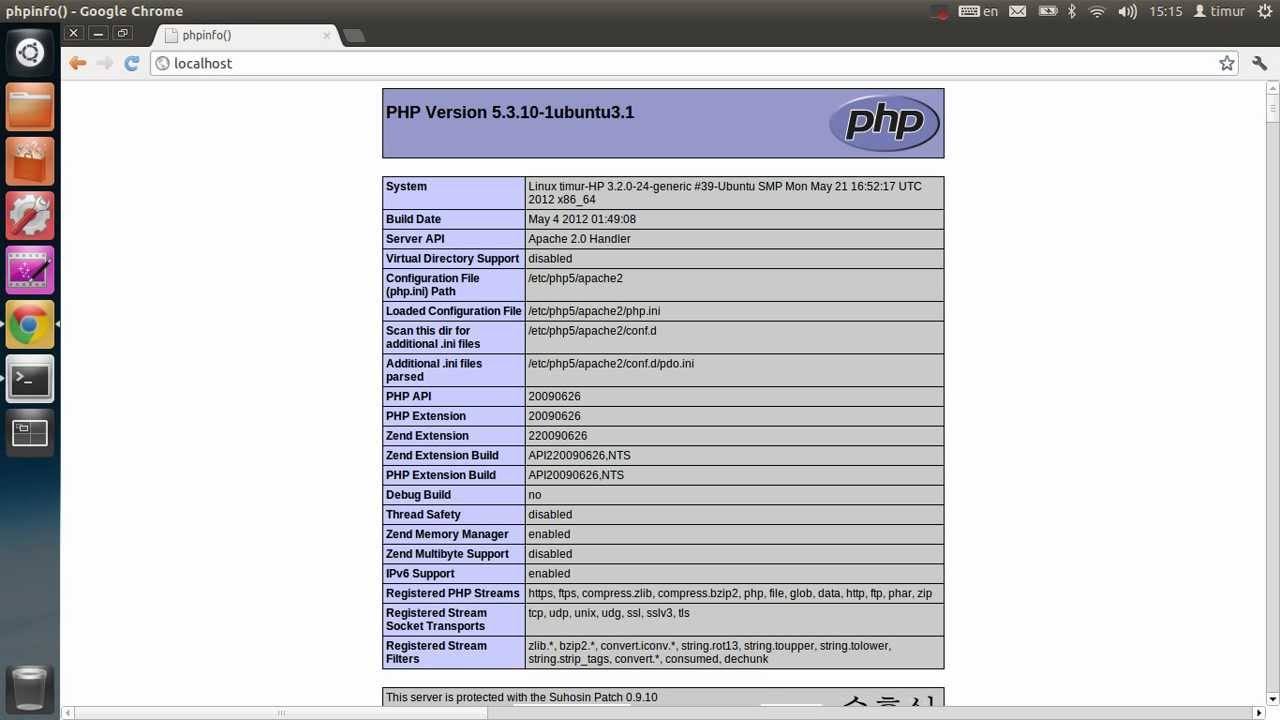Open the mail envelope indicator
Viewport: 1280px width, 720px height.
coord(1017,11)
